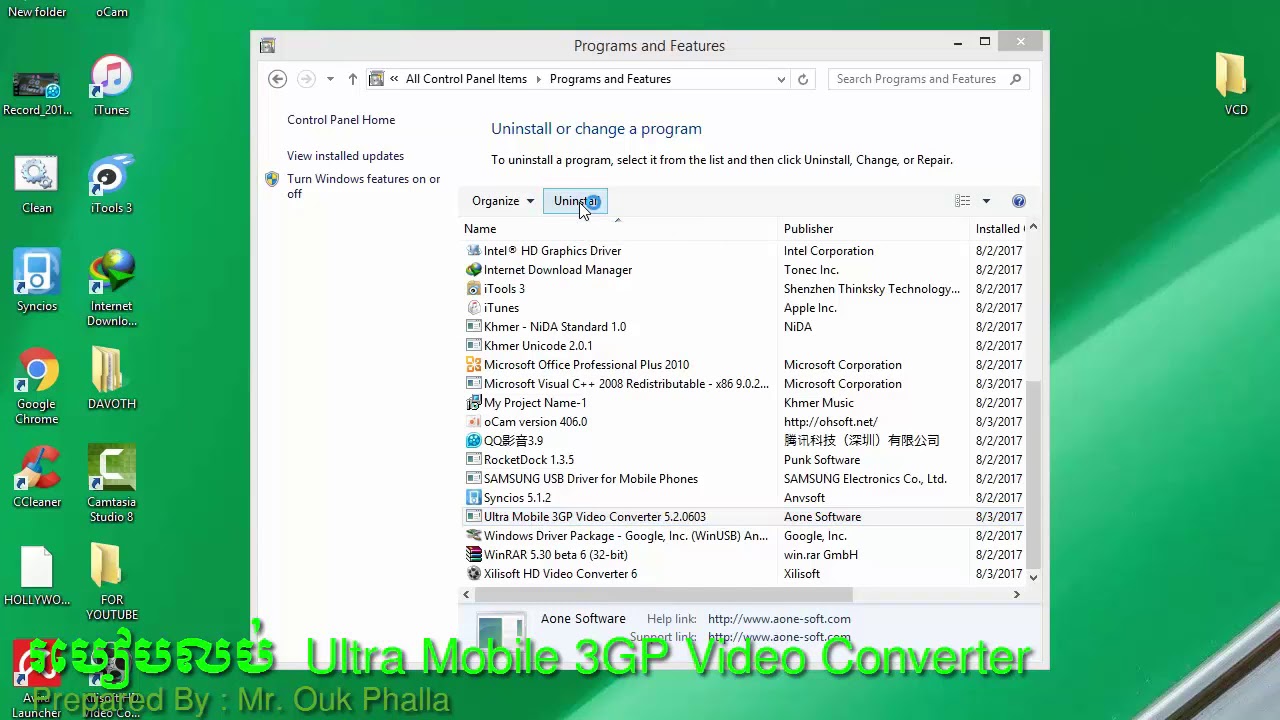Viewport: 1280px width, 720px height.
Task: Click the WinRAR program list icon
Action: point(474,555)
